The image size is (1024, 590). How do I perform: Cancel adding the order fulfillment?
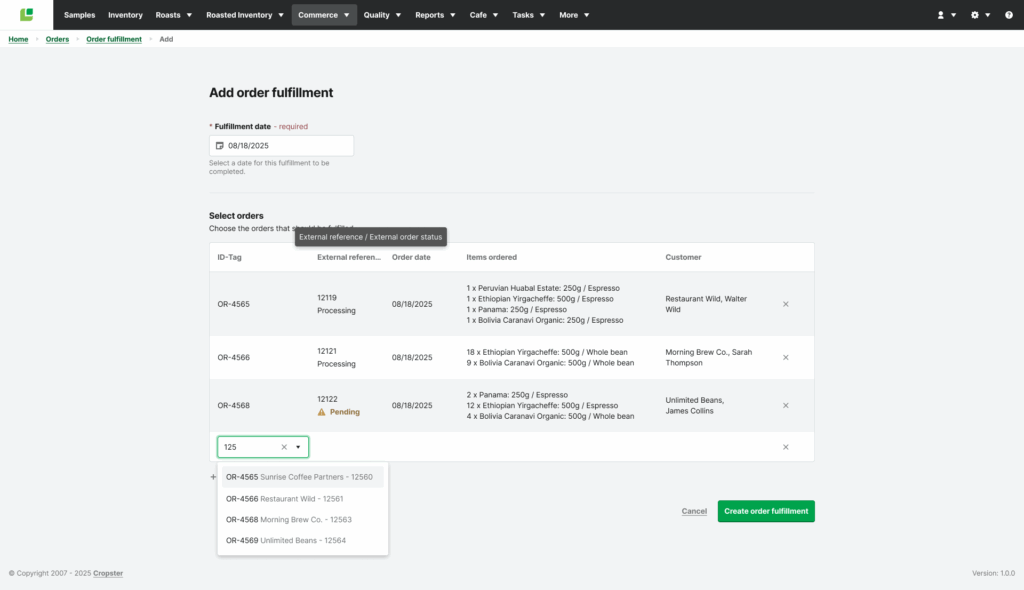[x=694, y=511]
